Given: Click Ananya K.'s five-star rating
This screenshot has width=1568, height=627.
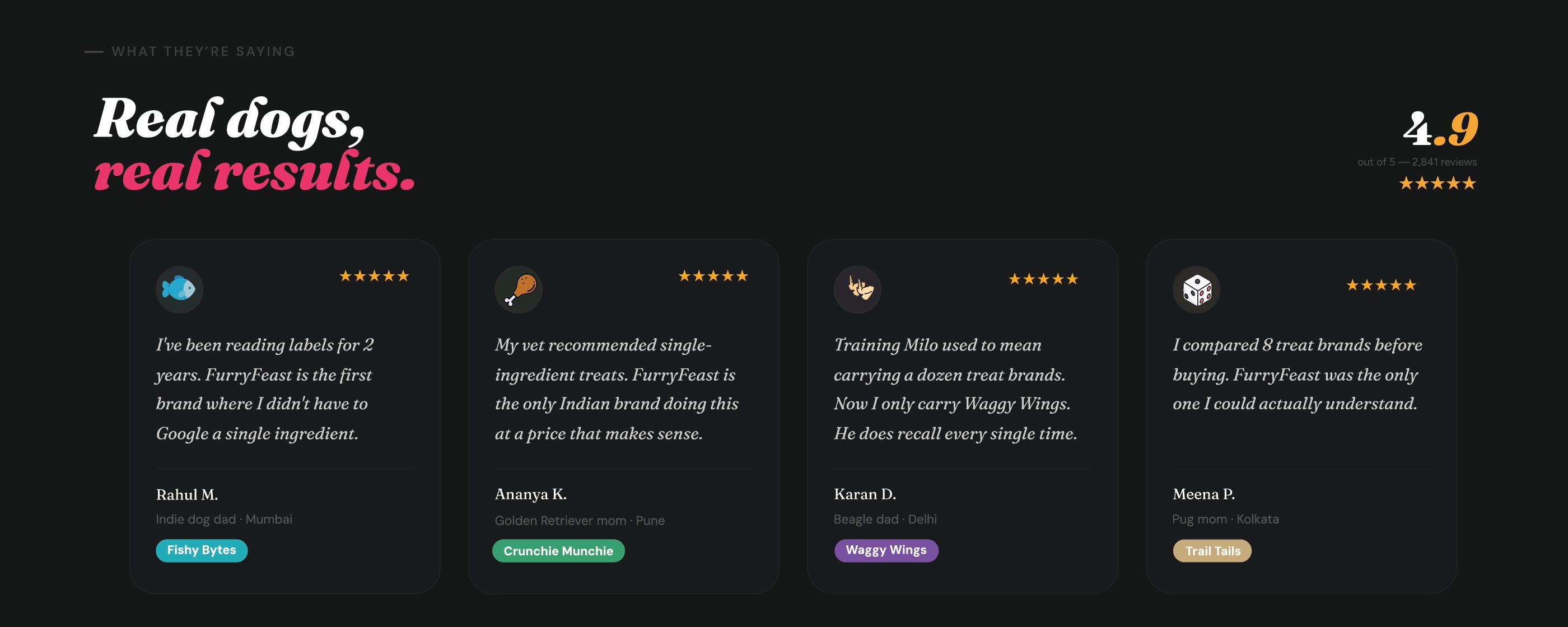Looking at the screenshot, I should (713, 277).
